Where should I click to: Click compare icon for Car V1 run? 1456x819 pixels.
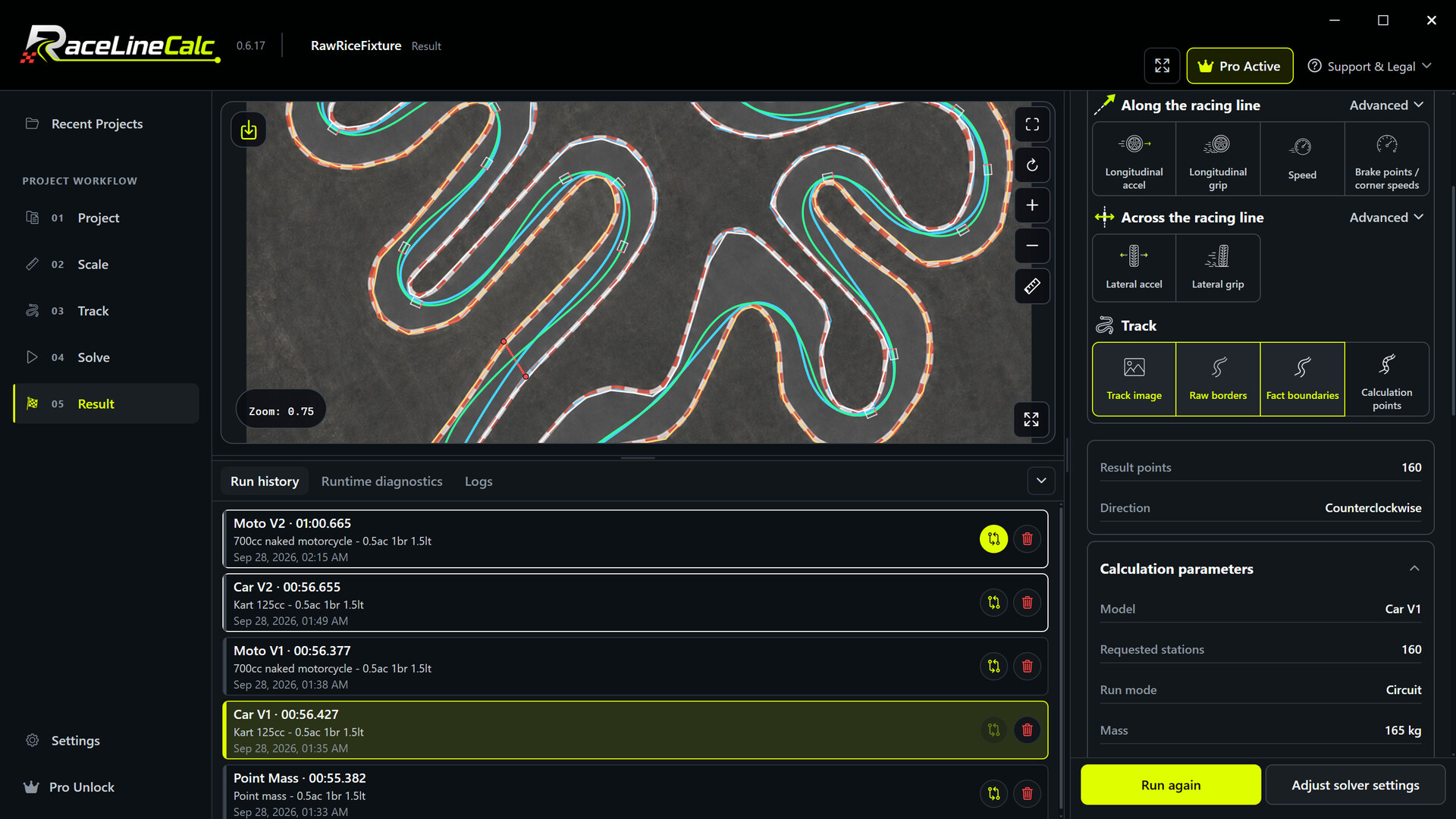click(x=993, y=730)
